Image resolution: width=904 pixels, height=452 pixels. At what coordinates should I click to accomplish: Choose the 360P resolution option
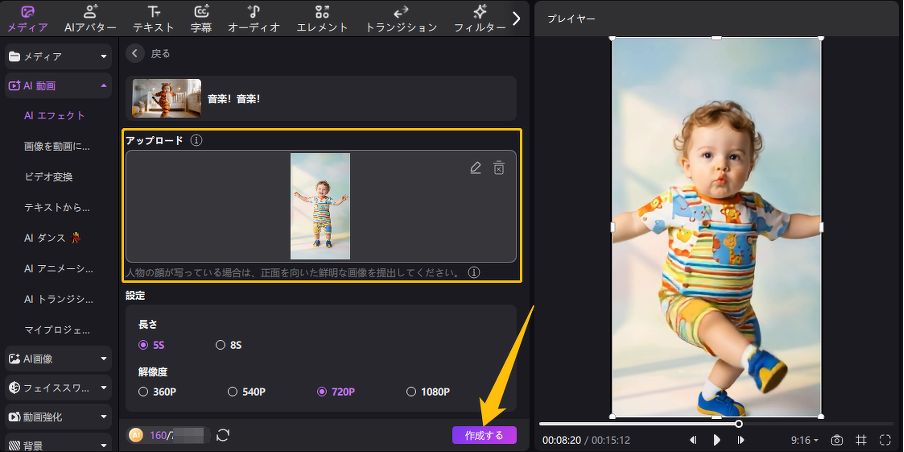click(144, 392)
